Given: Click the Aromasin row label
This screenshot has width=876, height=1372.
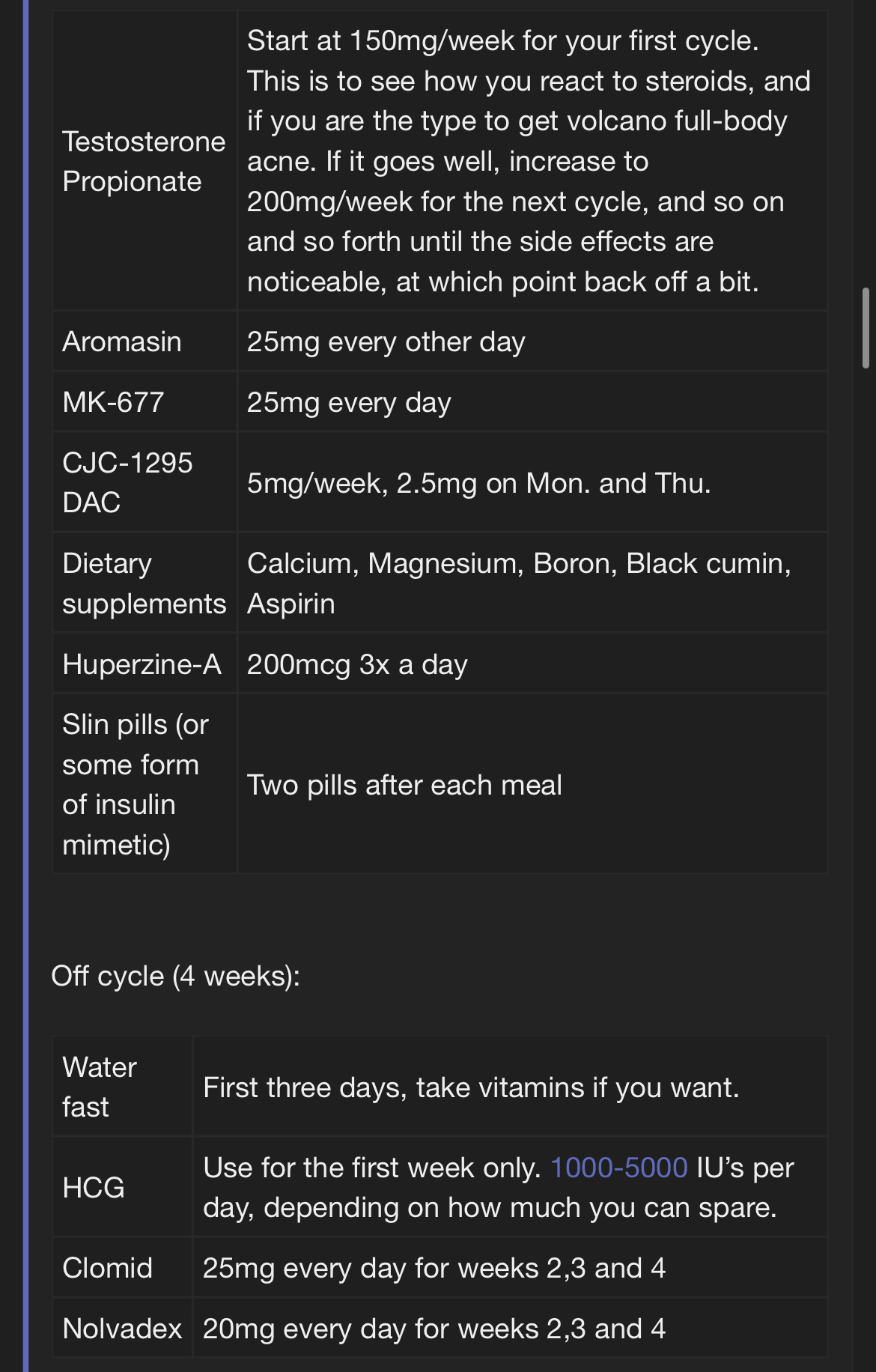Looking at the screenshot, I should (122, 342).
